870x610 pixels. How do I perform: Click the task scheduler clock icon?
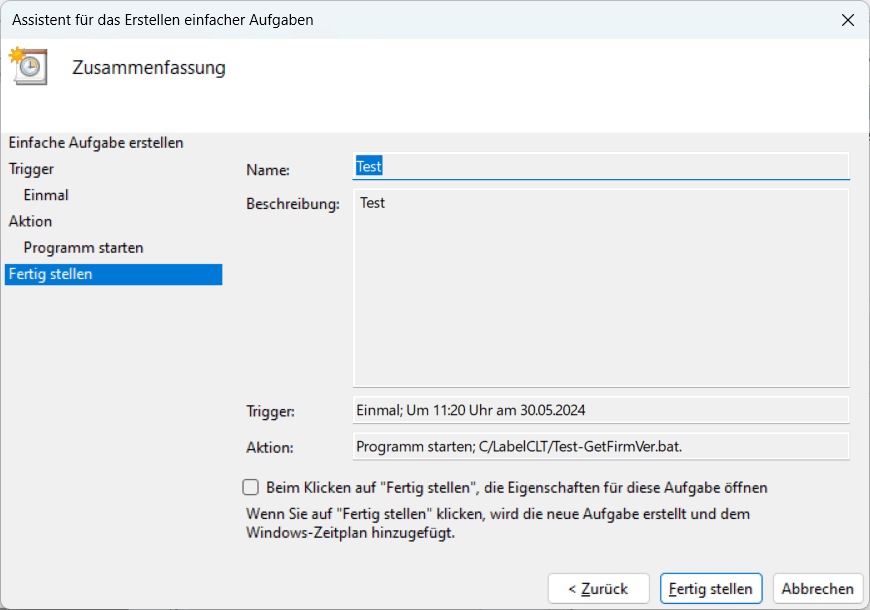point(28,64)
